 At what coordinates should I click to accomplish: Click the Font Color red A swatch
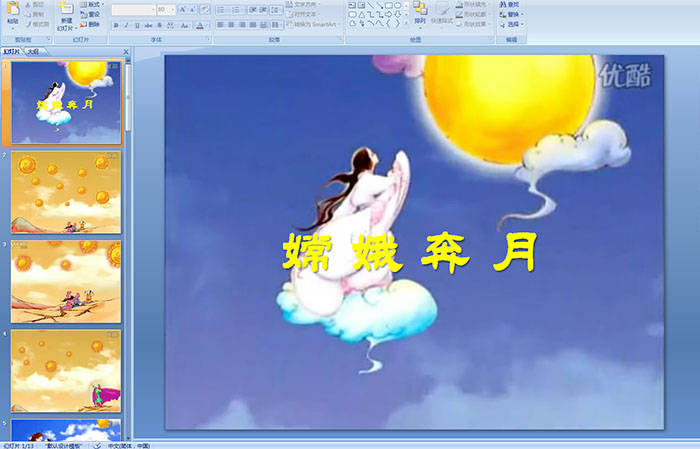[200, 25]
